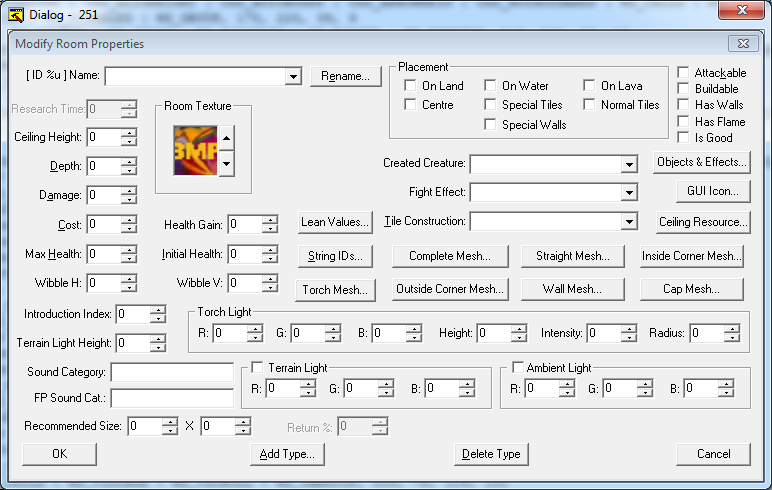
Task: Open Lean Values... dialog
Action: 335,222
